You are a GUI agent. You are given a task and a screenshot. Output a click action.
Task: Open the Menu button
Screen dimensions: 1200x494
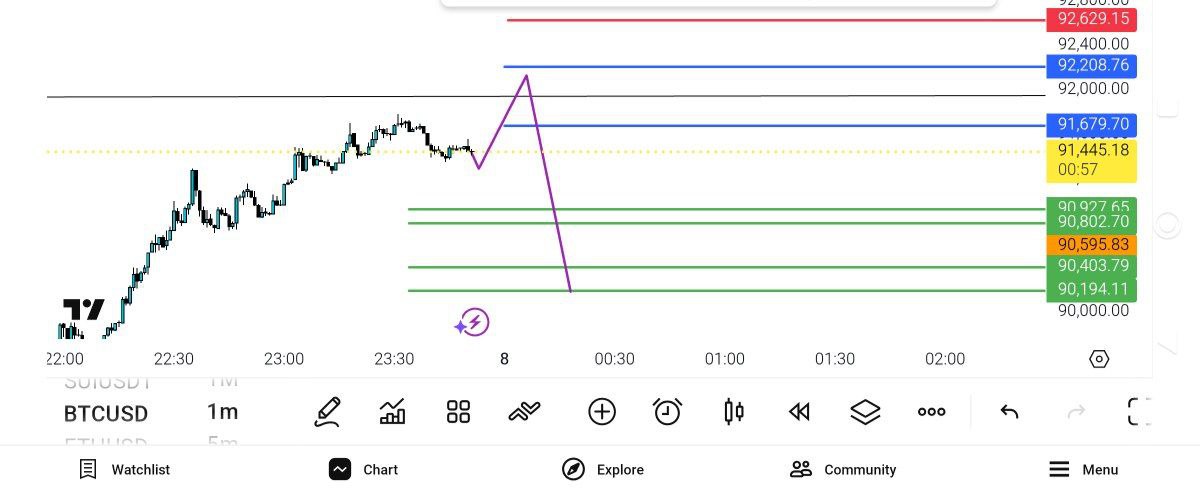pos(1083,469)
